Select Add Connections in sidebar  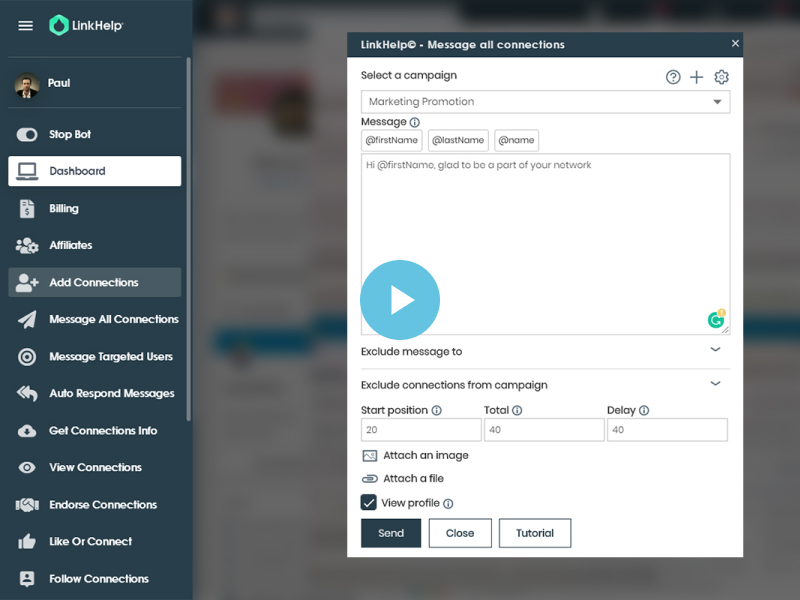coord(94,282)
